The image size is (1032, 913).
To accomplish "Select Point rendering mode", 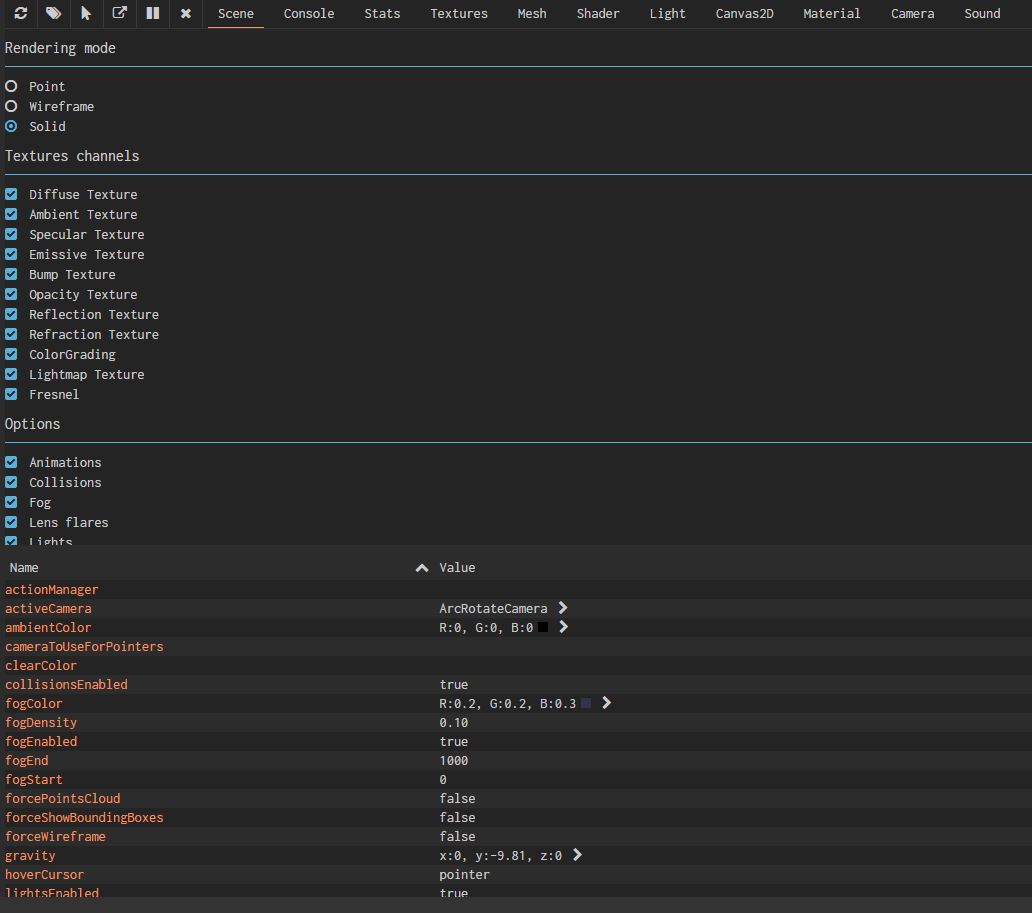I will pos(11,86).
